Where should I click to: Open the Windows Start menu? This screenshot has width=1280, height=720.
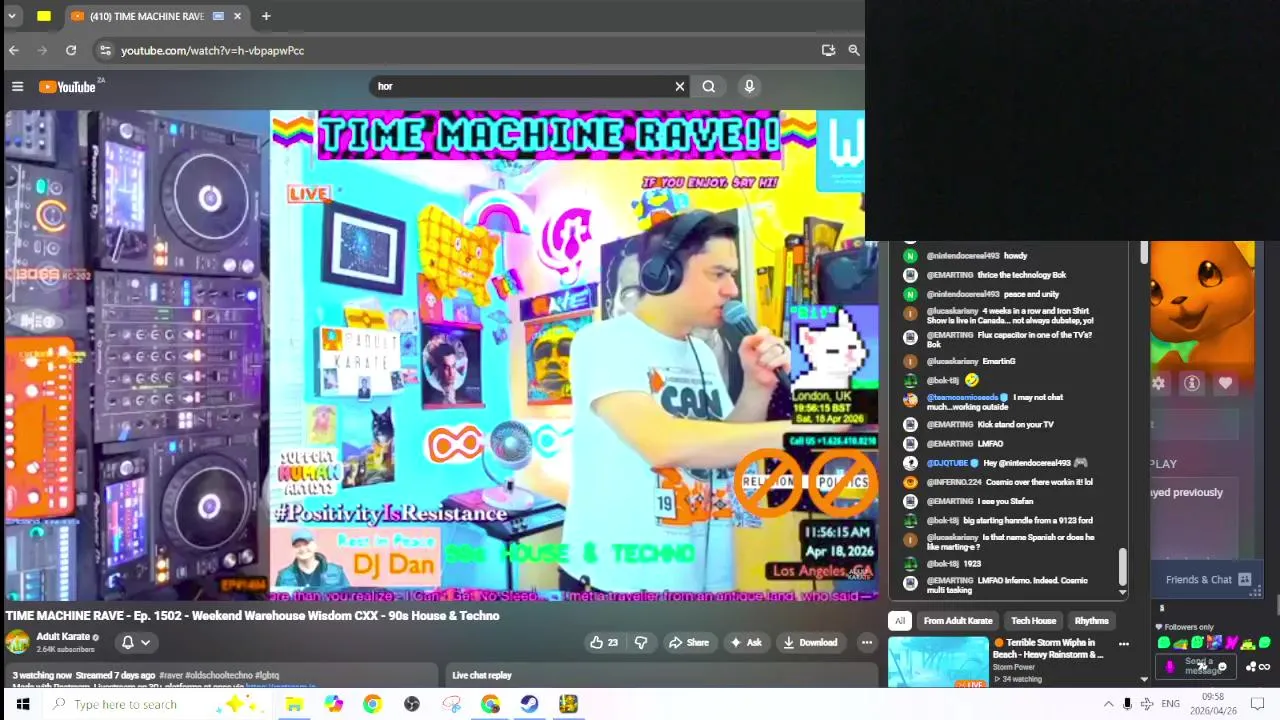pos(22,704)
